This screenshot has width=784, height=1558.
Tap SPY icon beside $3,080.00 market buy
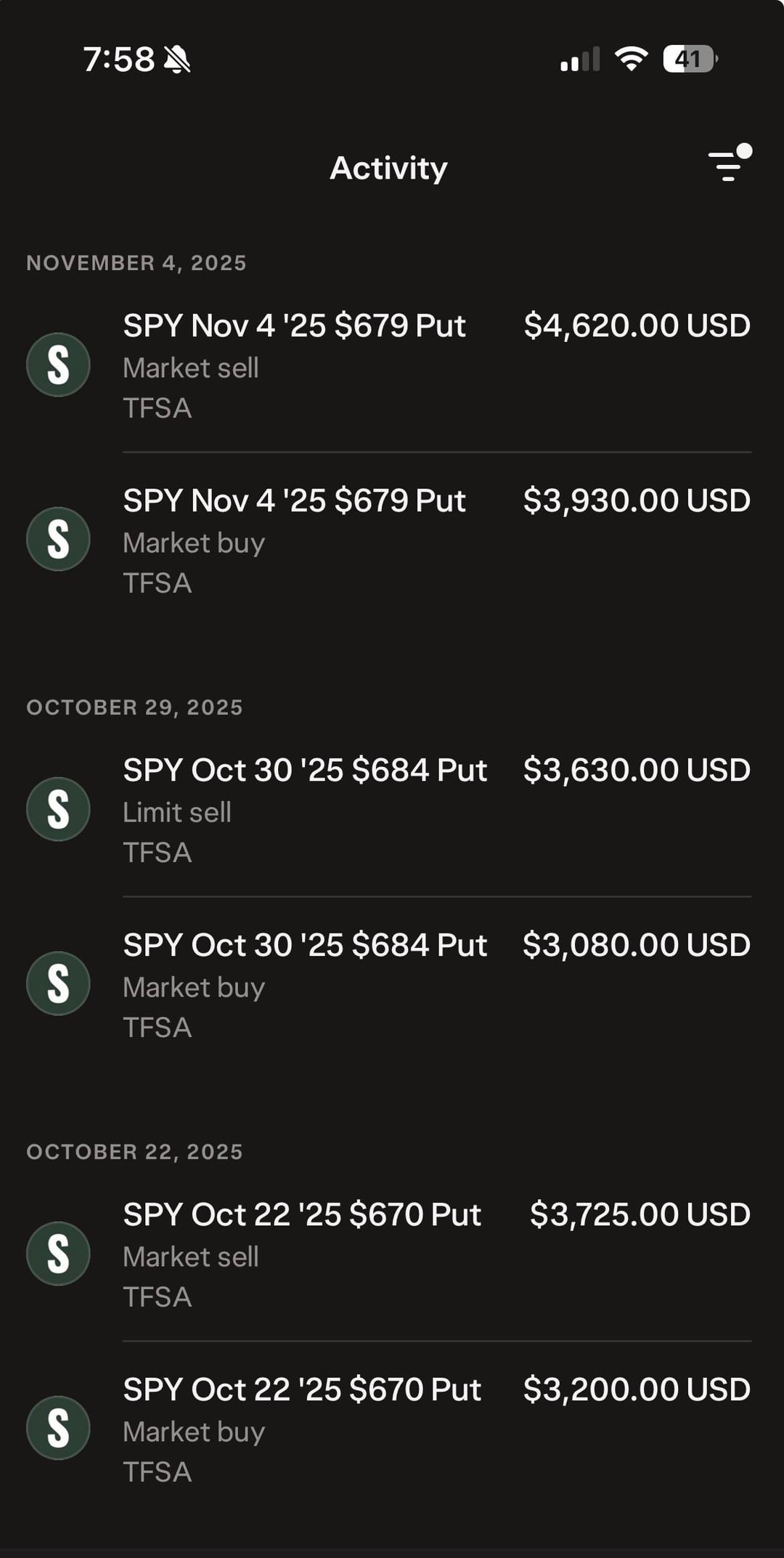[58, 983]
